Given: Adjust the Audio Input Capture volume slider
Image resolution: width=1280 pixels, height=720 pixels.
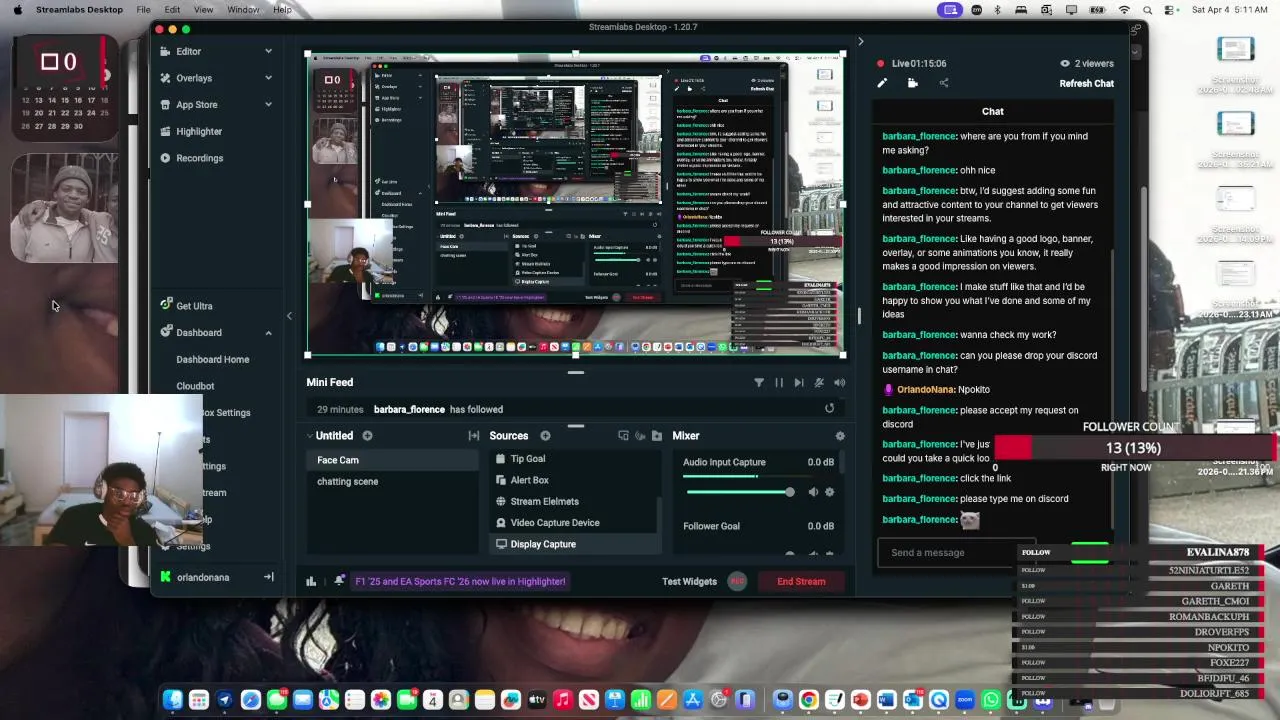Looking at the screenshot, I should (740, 492).
